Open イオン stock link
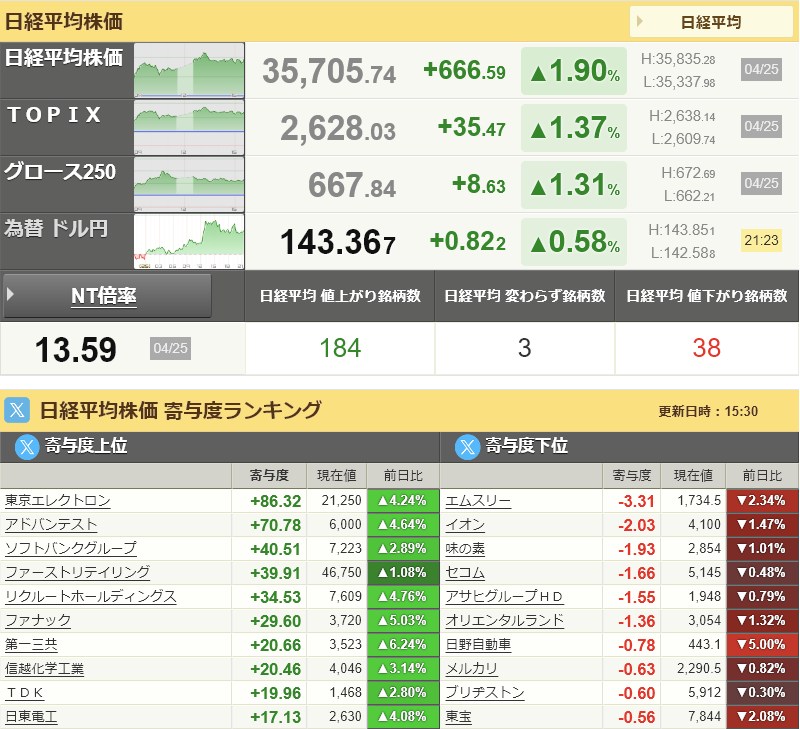 (x=465, y=524)
